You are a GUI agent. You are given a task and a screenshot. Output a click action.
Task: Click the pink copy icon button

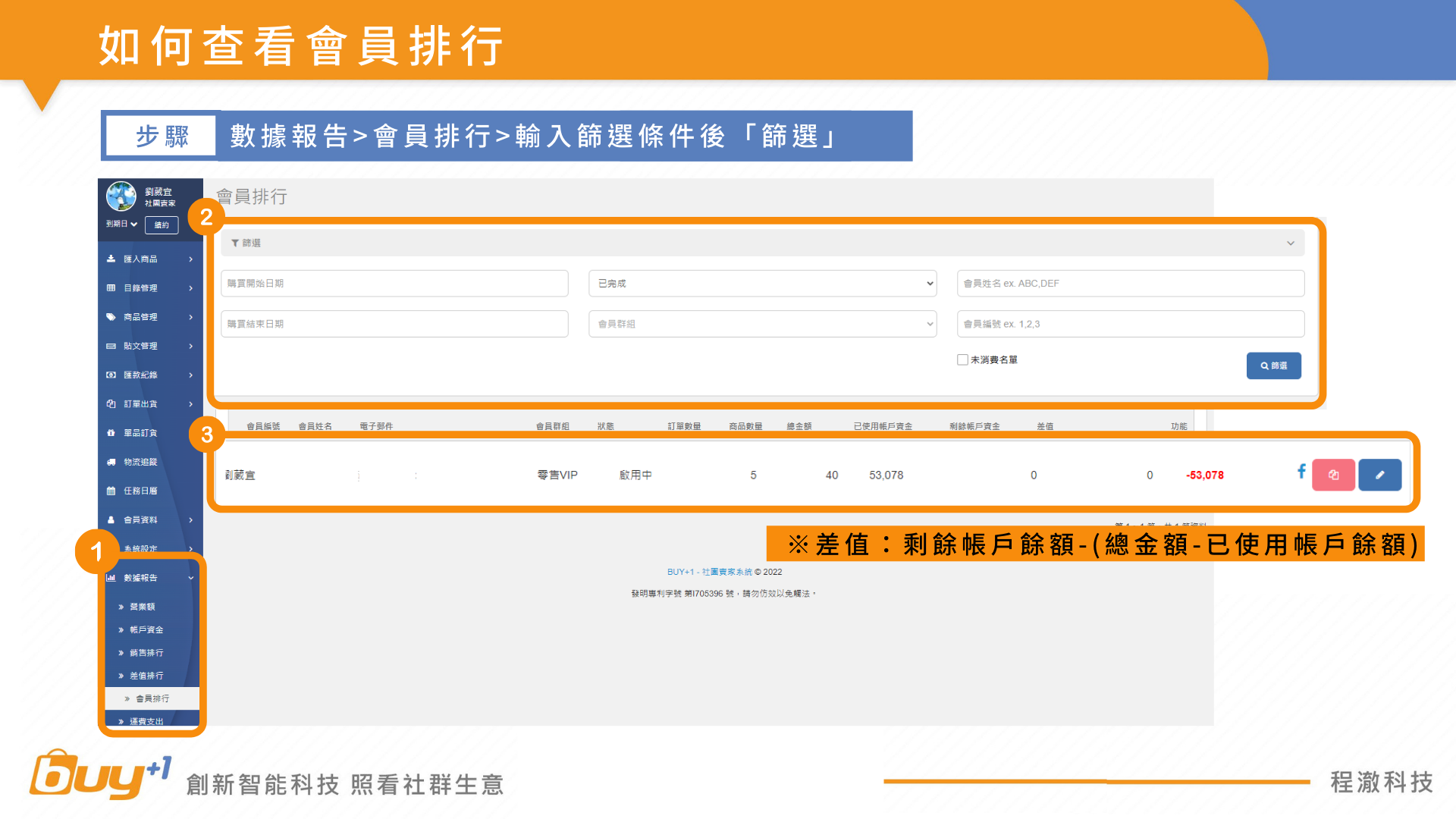(1333, 475)
